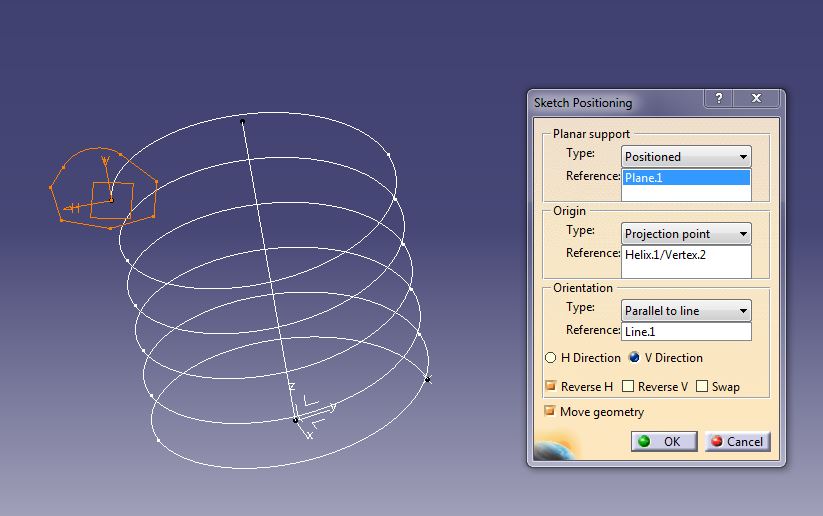
Task: Select the orange sketch origin square
Action: (x=112, y=200)
